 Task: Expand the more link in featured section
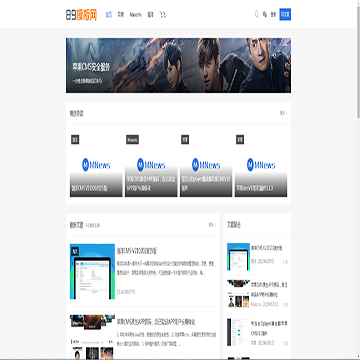(283, 113)
